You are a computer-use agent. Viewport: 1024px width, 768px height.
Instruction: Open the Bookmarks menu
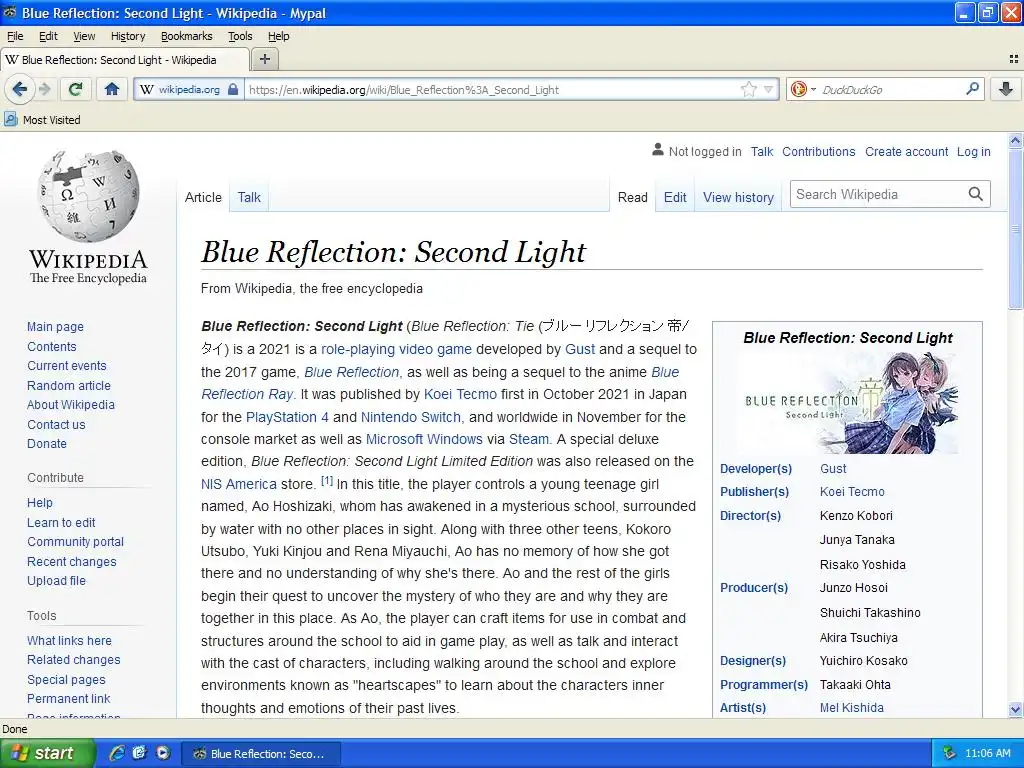click(x=187, y=36)
